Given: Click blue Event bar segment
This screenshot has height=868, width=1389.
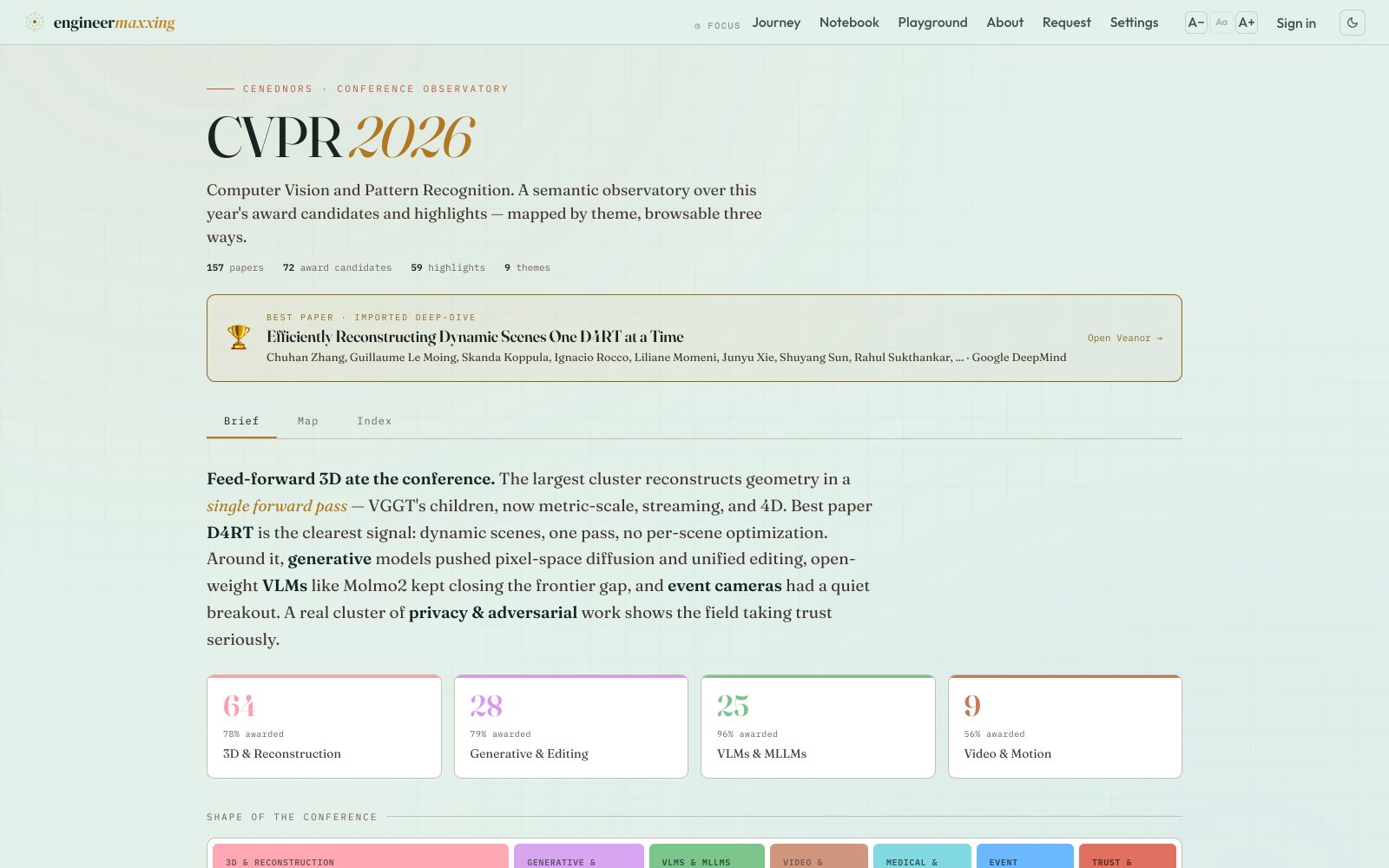Looking at the screenshot, I should [1025, 856].
